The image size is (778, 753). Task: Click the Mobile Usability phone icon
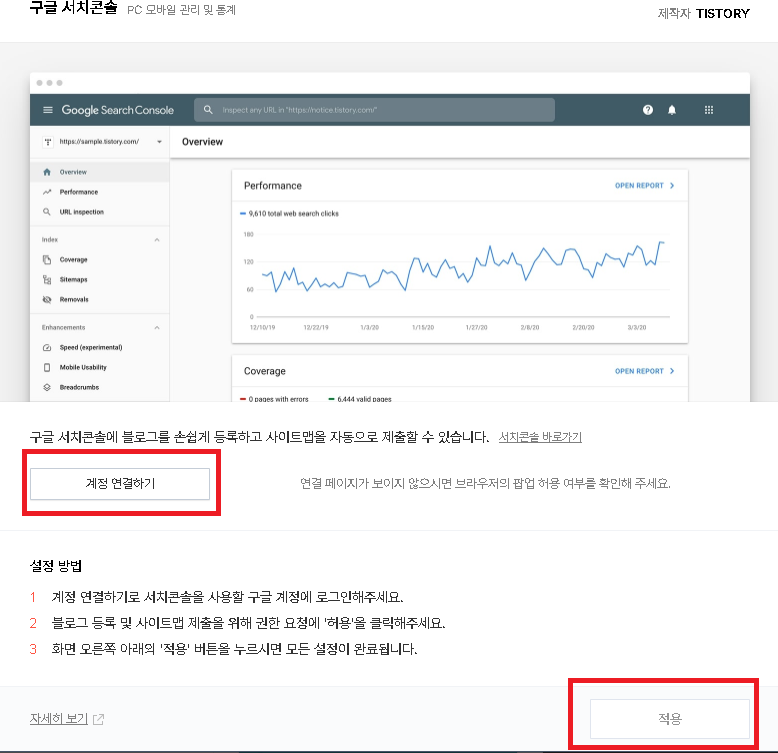pyautogui.click(x=47, y=368)
